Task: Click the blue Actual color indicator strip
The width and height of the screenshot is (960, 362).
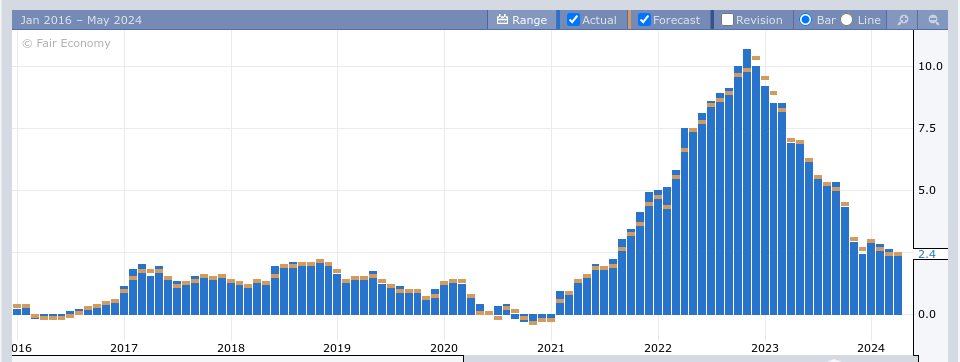Action: tap(558, 20)
